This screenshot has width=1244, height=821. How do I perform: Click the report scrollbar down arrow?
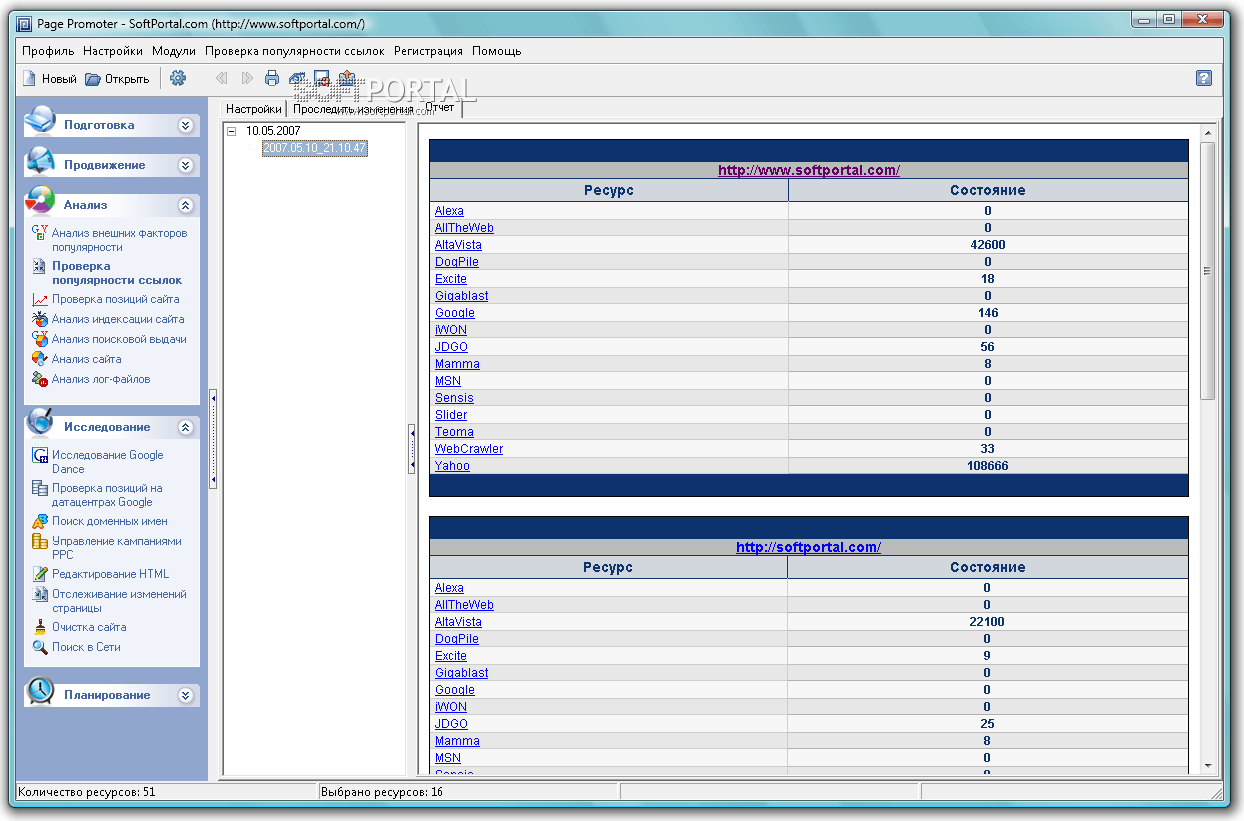[1207, 765]
